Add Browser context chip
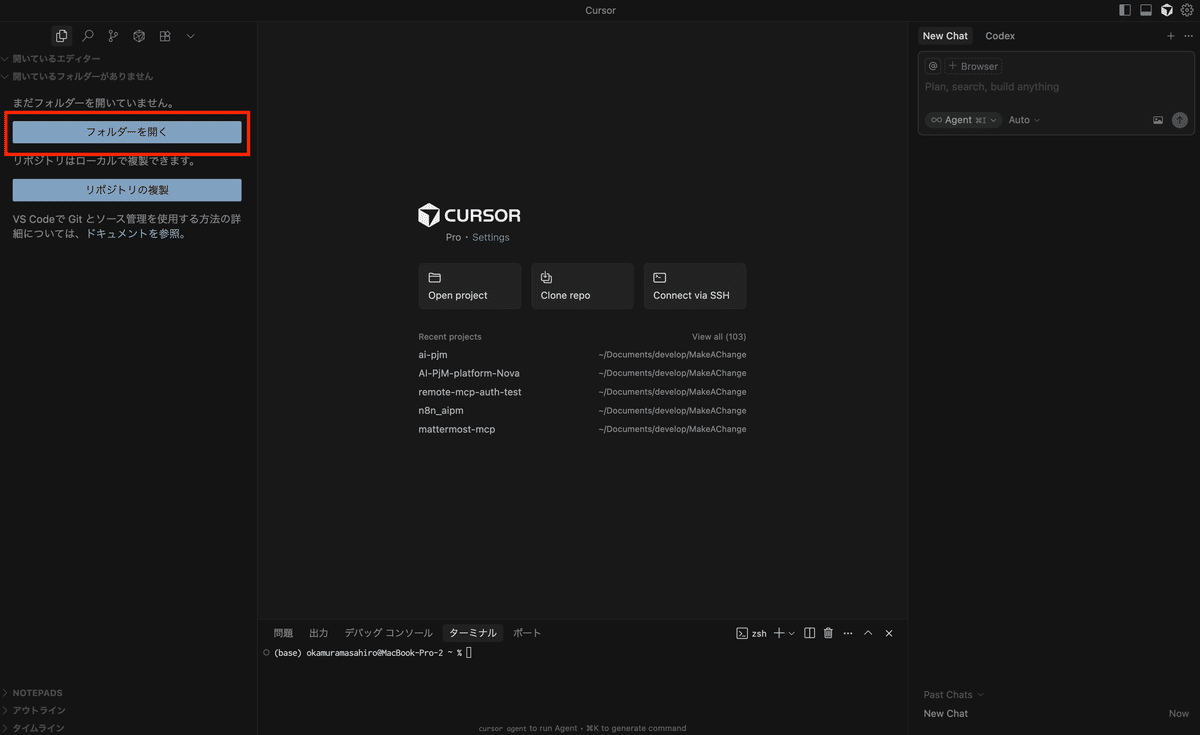This screenshot has height=735, width=1200. pyautogui.click(x=973, y=66)
